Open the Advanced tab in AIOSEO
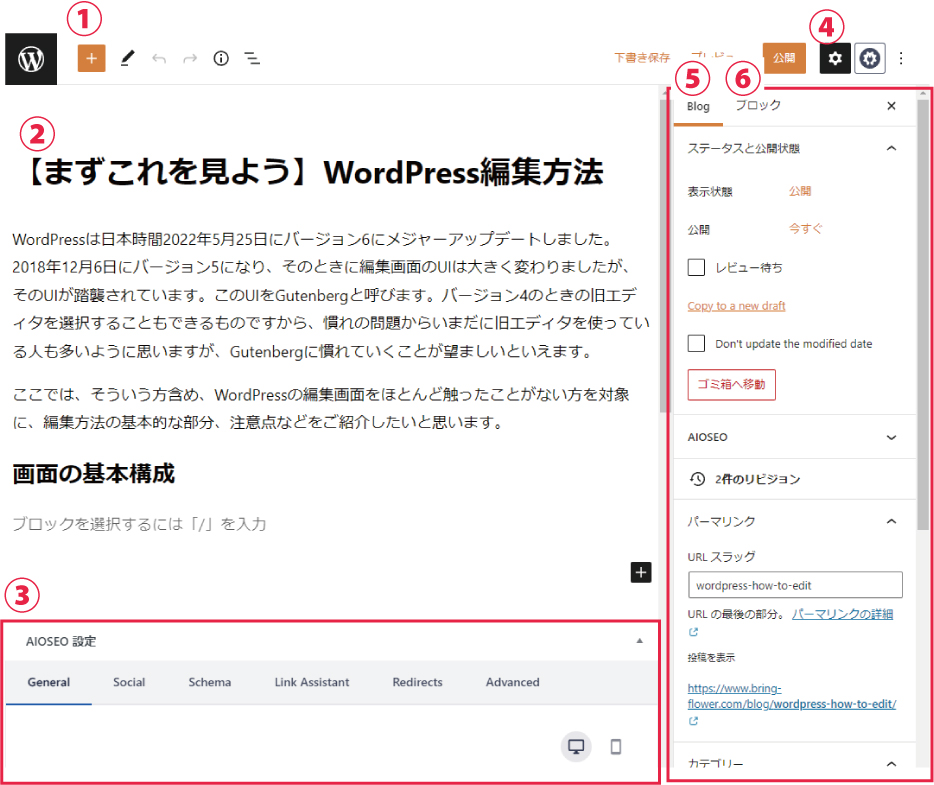Viewport: 934px width, 785px height. click(512, 683)
